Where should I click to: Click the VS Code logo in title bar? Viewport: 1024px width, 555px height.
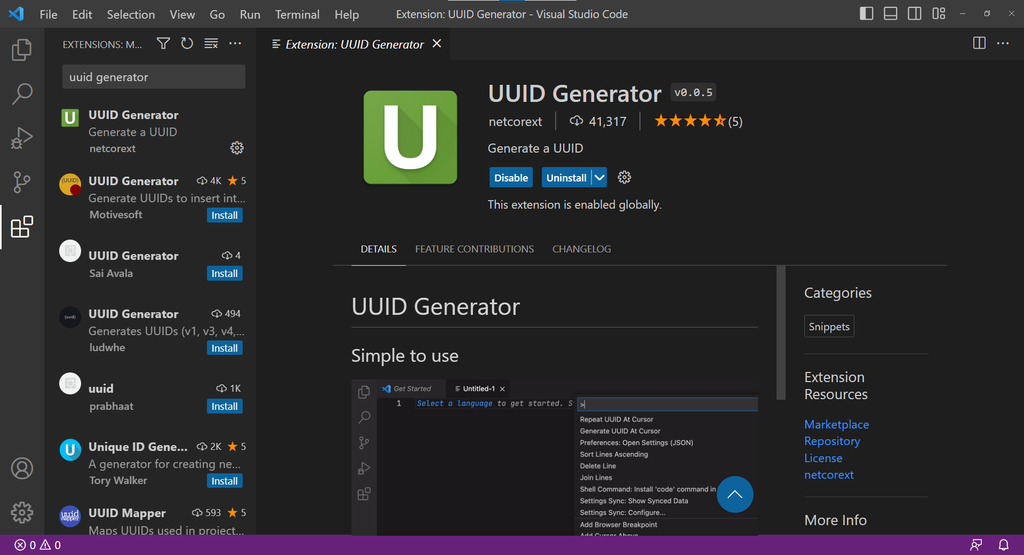16,14
